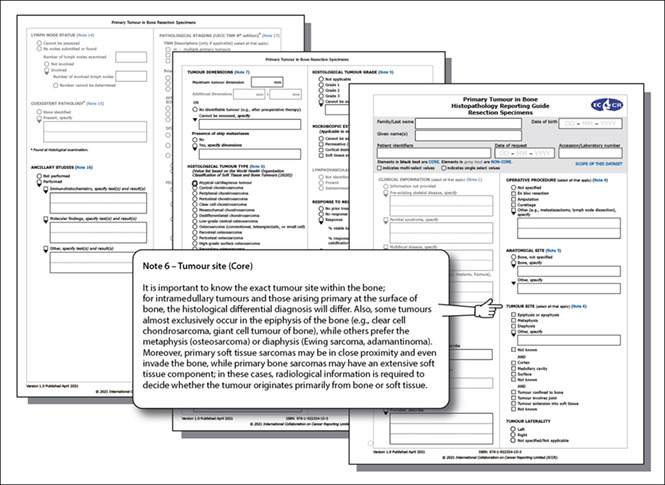This screenshot has width=665, height=485.
Task: Check Tumour extension into soft tissue
Action: (513, 404)
